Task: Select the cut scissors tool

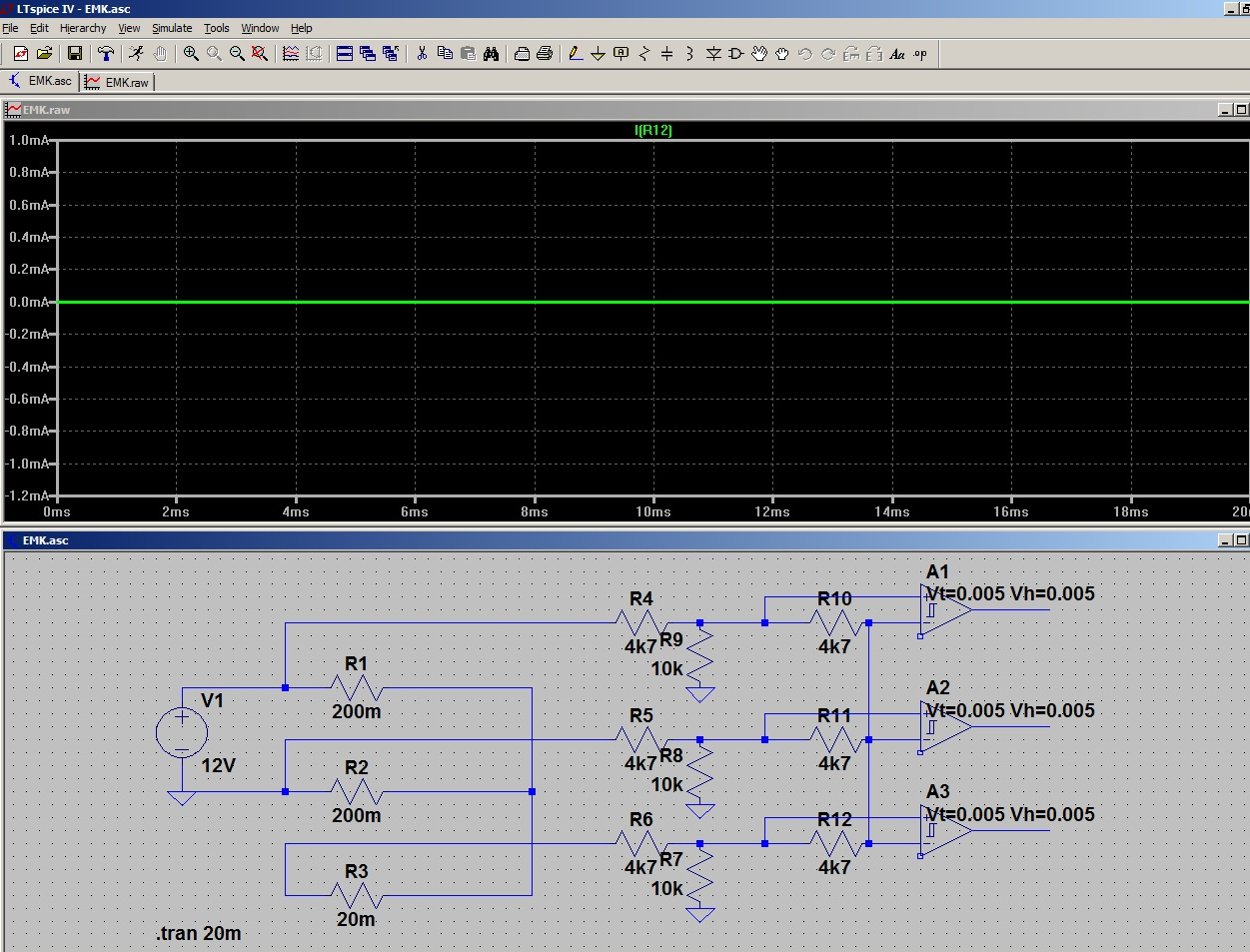Action: click(422, 54)
